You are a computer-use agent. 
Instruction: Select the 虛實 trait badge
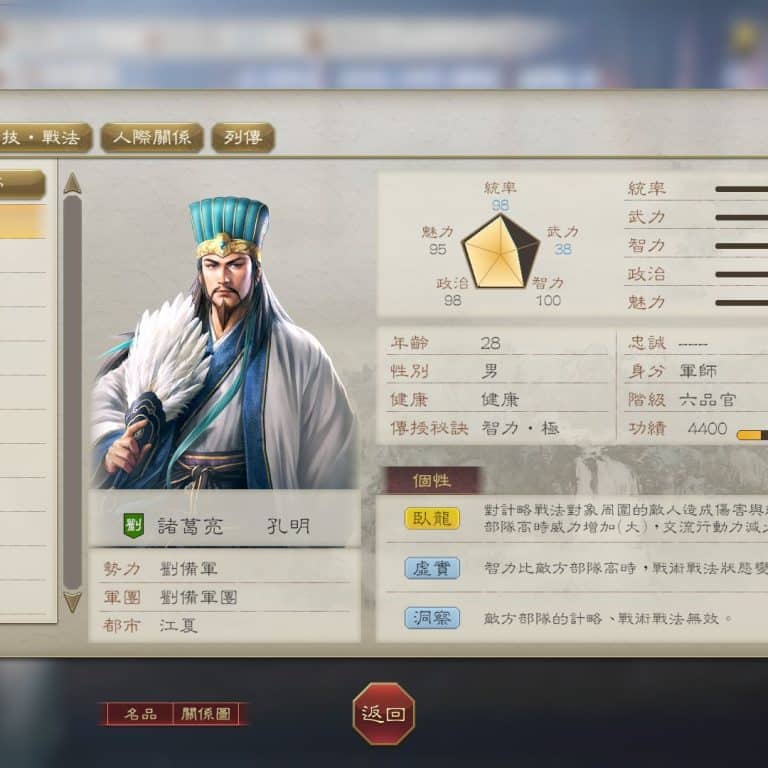click(x=432, y=568)
